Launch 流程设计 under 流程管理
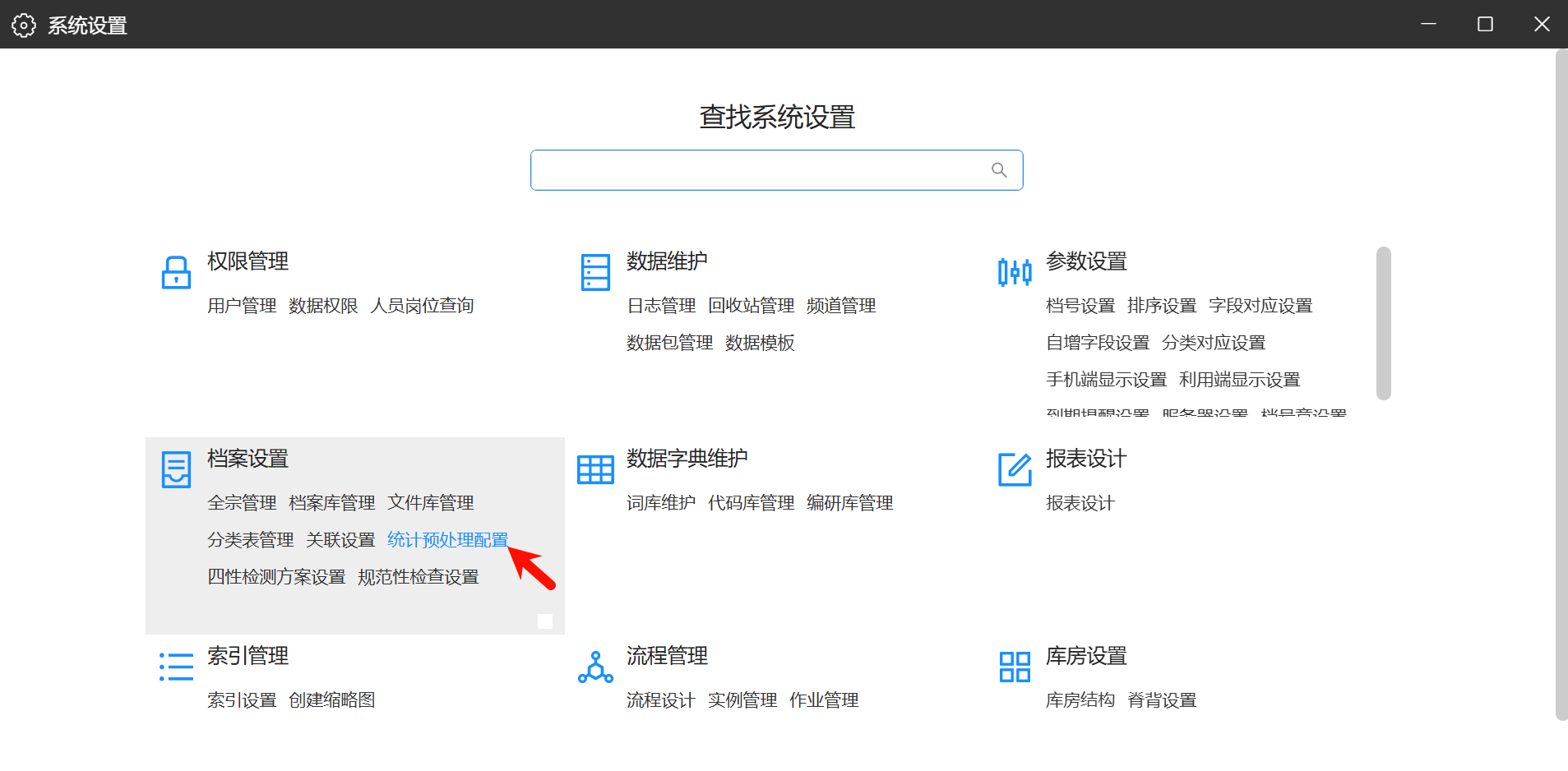This screenshot has width=1568, height=771. (661, 700)
